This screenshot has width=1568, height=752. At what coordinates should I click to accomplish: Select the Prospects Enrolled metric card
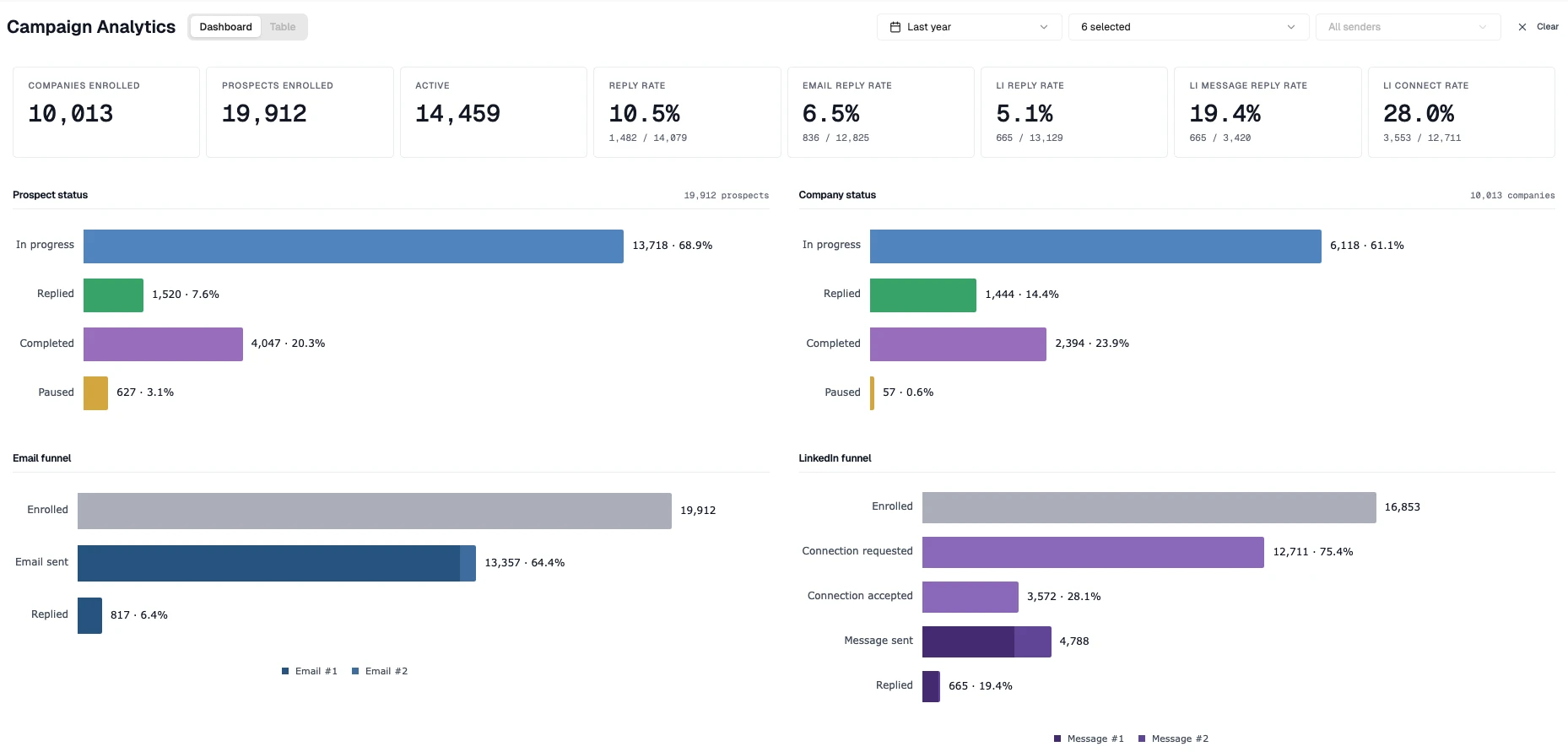click(300, 112)
